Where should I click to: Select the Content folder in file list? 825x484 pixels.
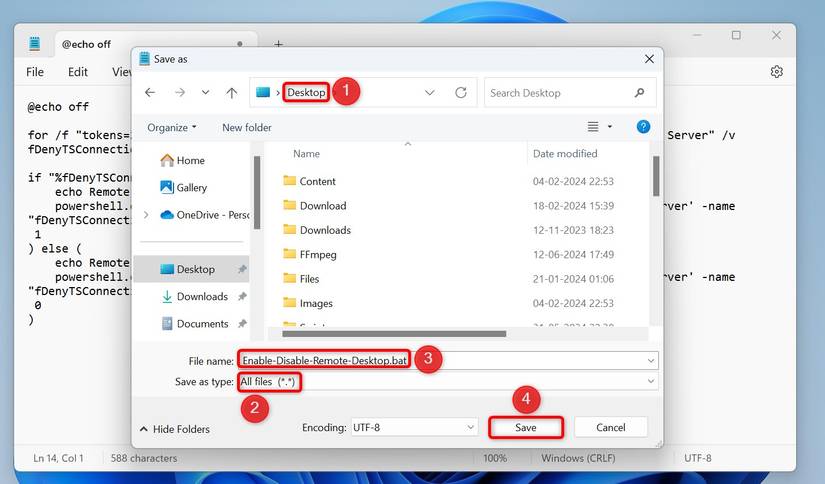317,181
